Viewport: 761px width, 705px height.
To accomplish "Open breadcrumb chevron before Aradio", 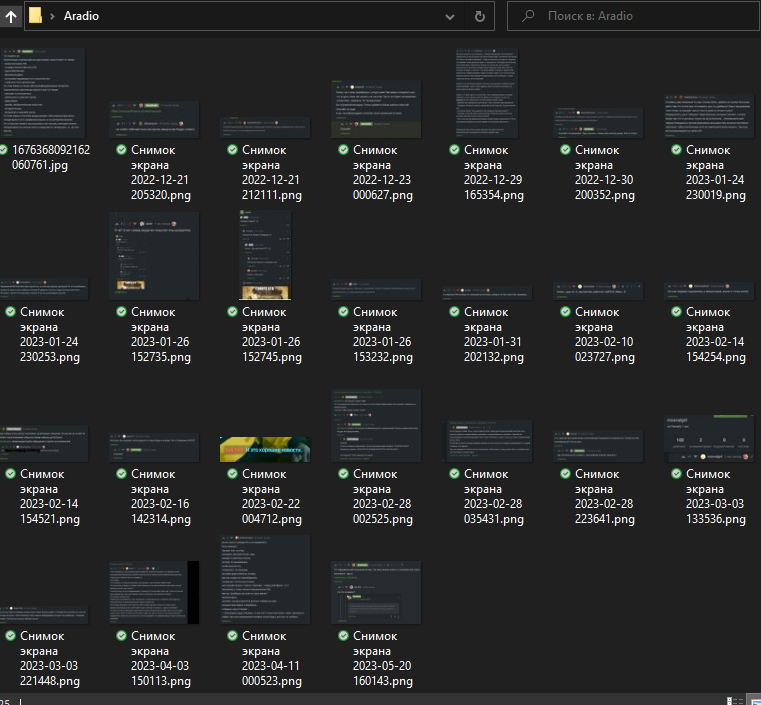I will (x=51, y=16).
